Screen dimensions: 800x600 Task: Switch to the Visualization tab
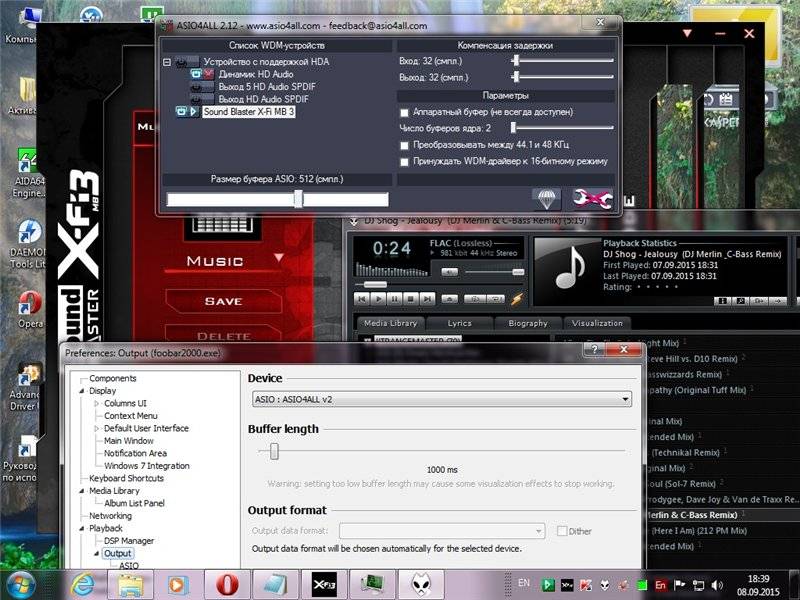597,323
